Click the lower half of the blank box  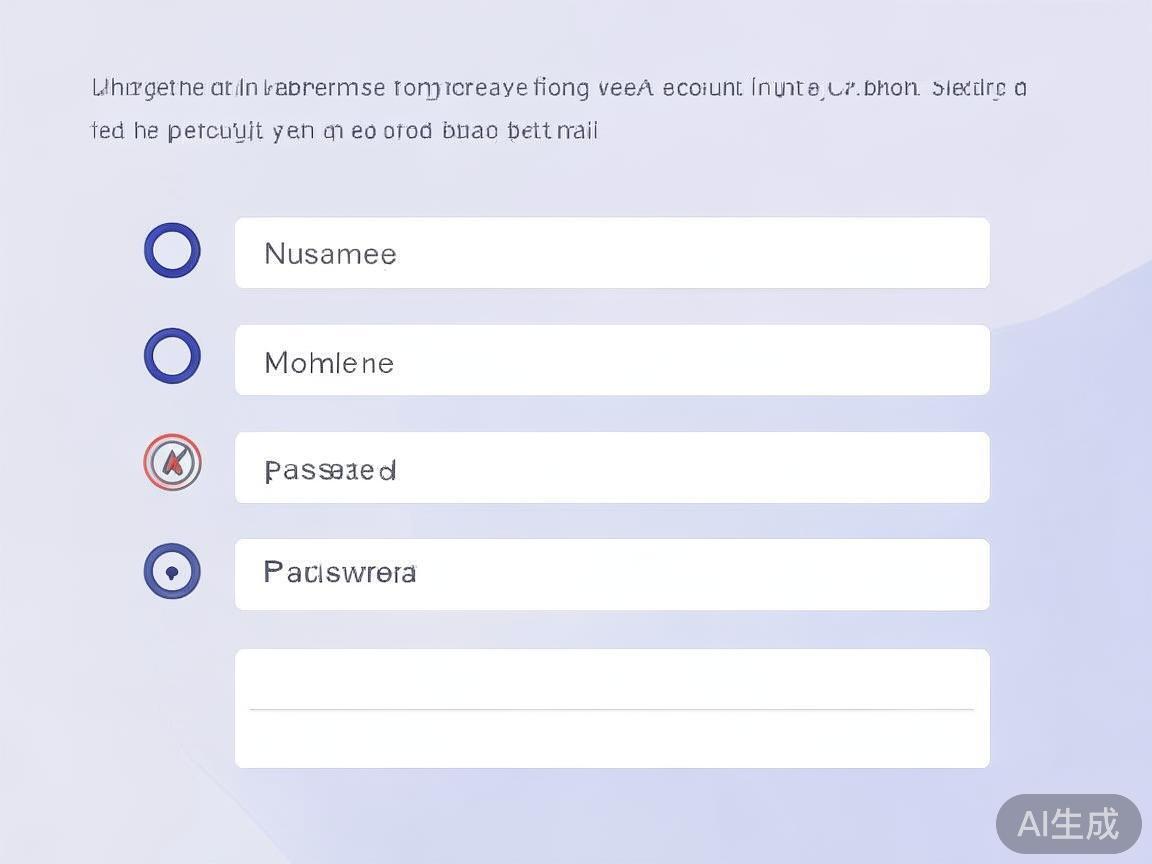click(x=612, y=738)
